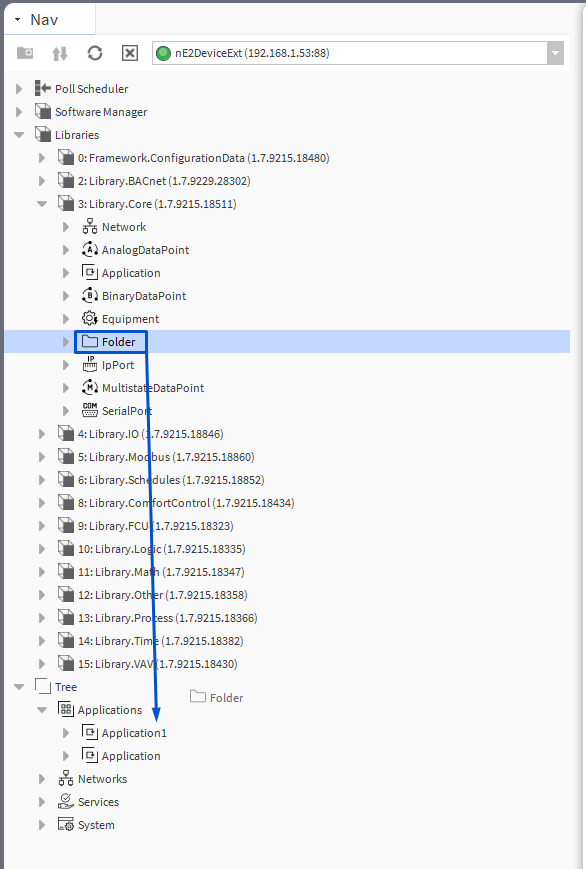The width and height of the screenshot is (586, 869).
Task: Select the BinaryDataPoint label
Action: pyautogui.click(x=144, y=296)
